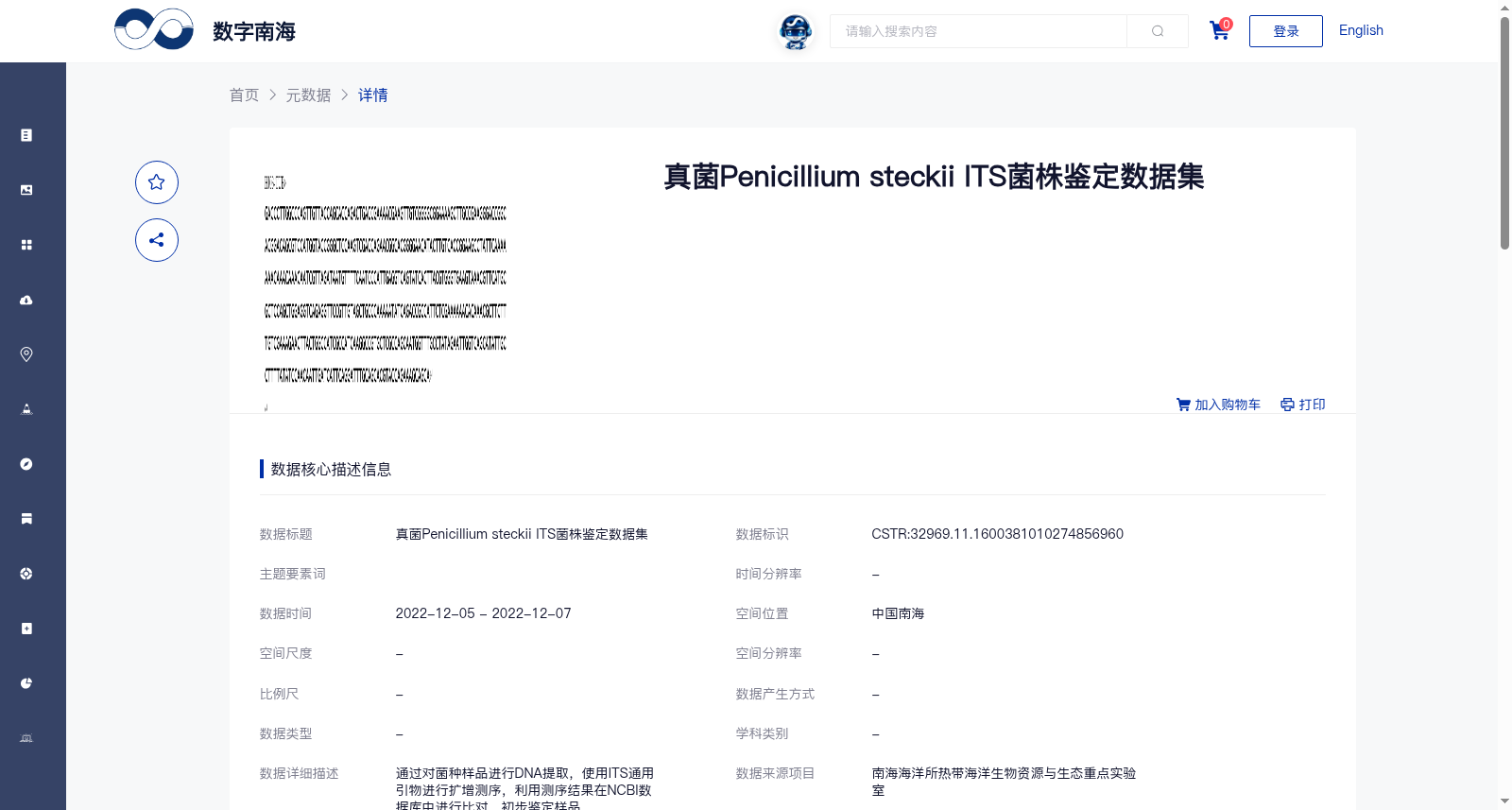1512x810 pixels.
Task: Click the 主题要素词 field label
Action: click(x=293, y=574)
